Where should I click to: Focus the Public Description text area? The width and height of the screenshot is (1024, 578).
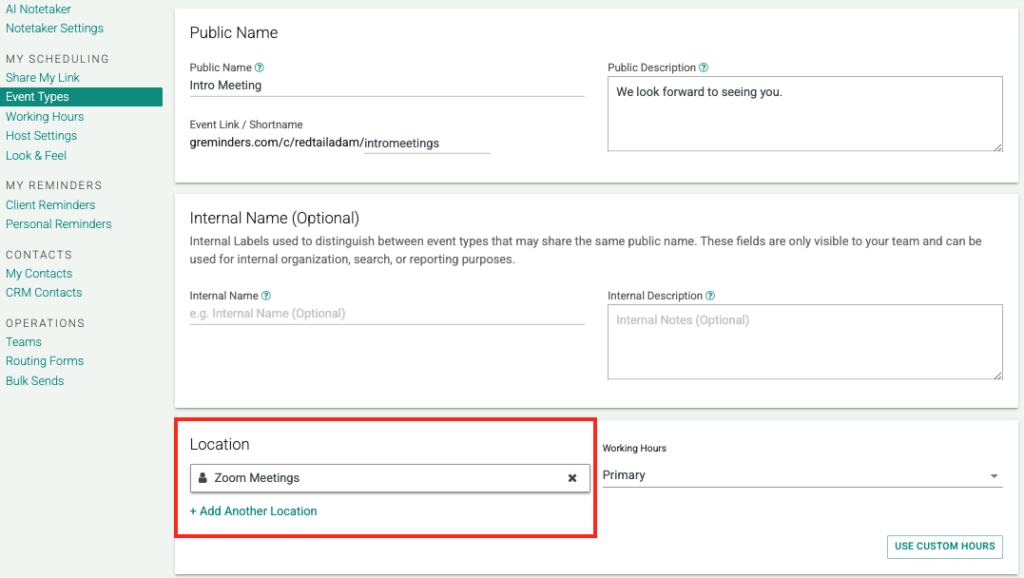pyautogui.click(x=804, y=114)
